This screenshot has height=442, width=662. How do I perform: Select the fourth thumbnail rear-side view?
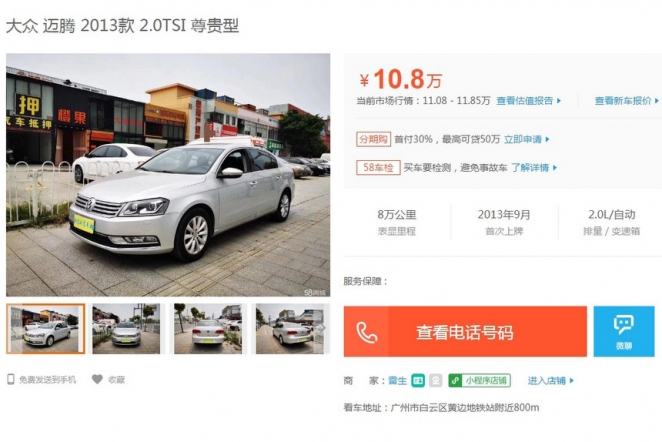[x=290, y=329]
